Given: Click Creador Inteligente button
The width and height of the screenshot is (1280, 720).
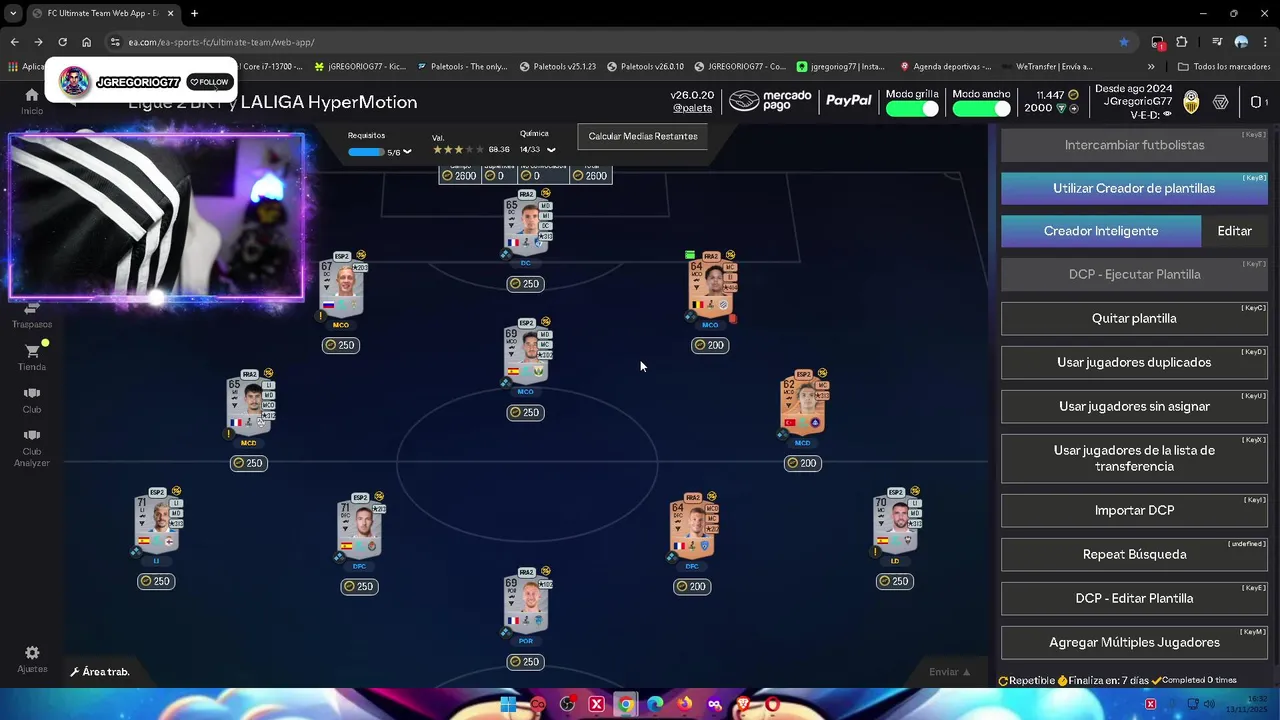Looking at the screenshot, I should (1101, 231).
